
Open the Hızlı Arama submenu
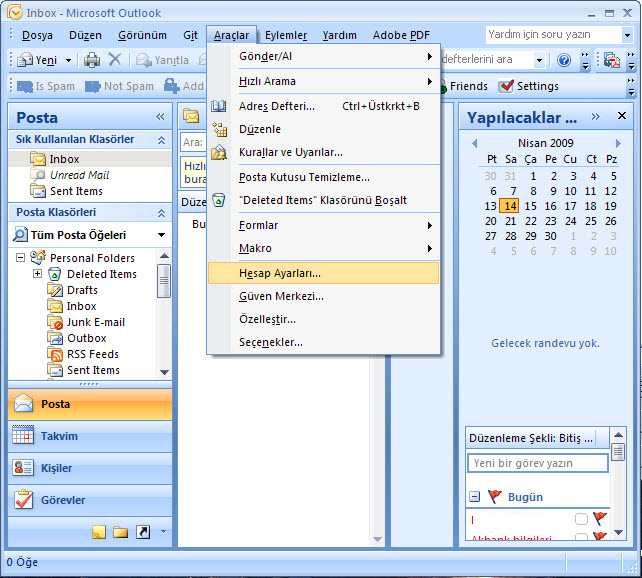point(323,81)
